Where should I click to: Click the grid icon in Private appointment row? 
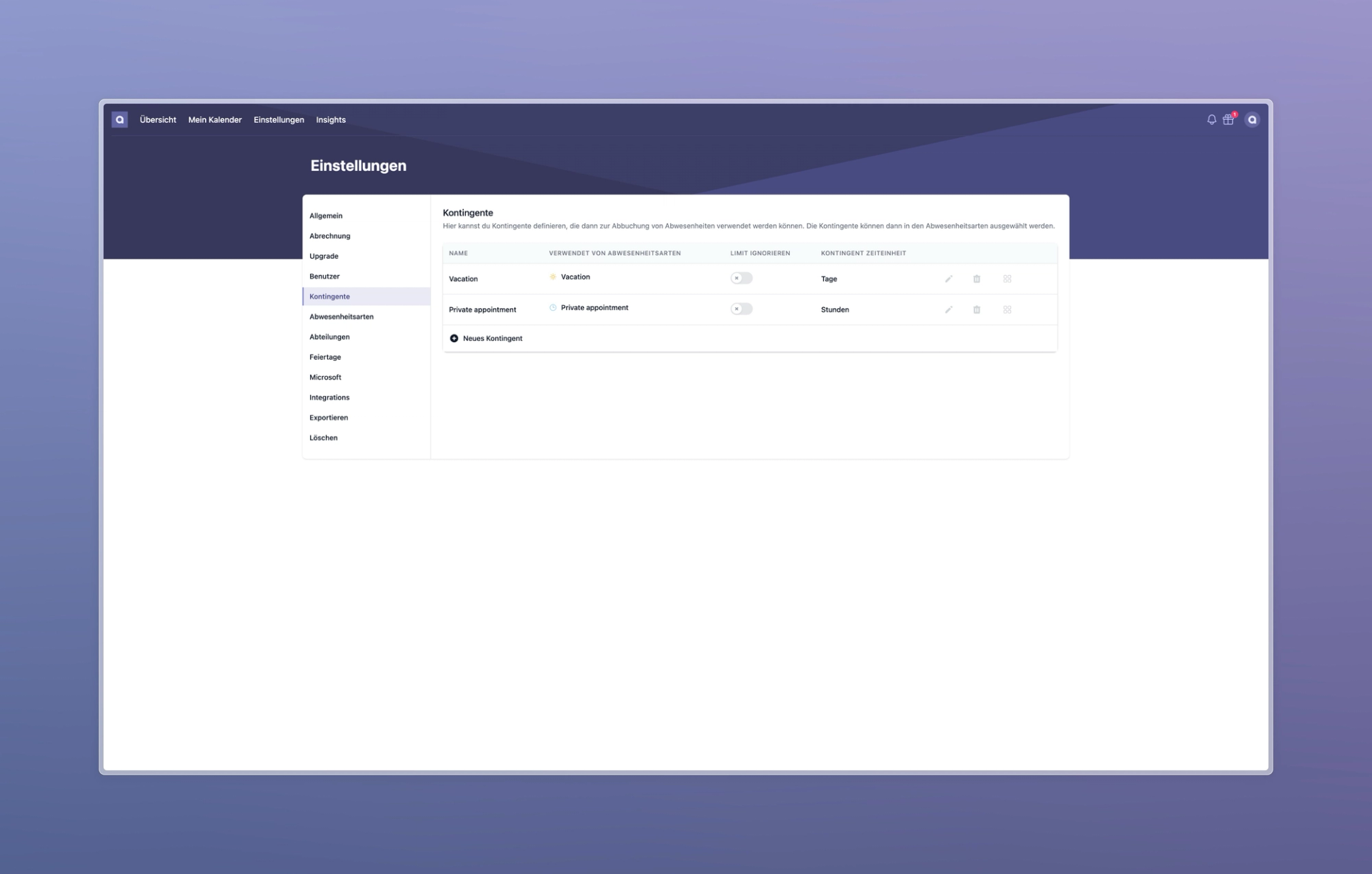(x=1007, y=309)
